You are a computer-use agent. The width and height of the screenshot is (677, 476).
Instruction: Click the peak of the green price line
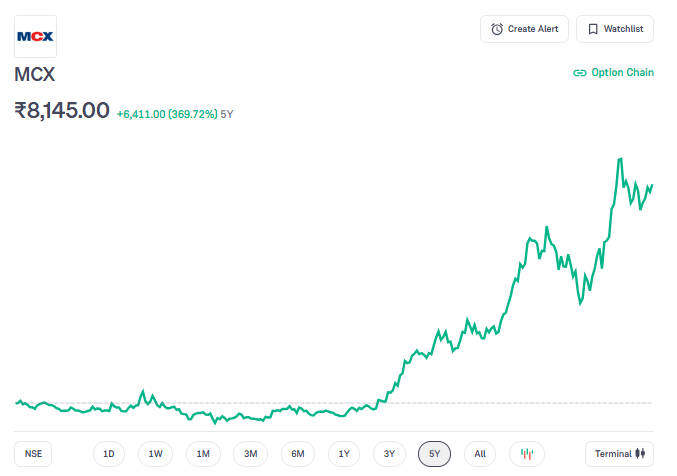[x=621, y=159]
